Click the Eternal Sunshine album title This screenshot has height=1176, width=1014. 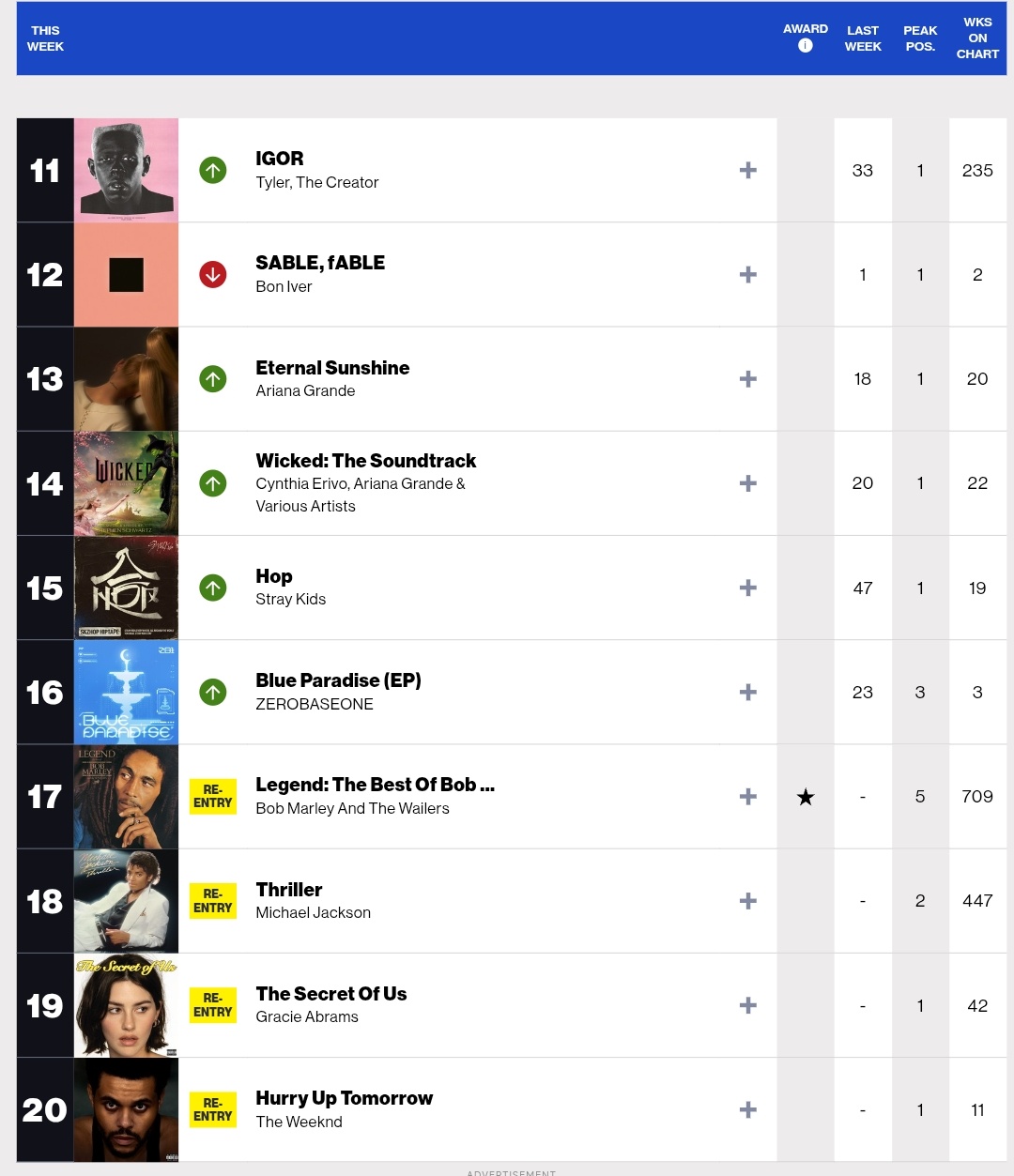(x=332, y=368)
